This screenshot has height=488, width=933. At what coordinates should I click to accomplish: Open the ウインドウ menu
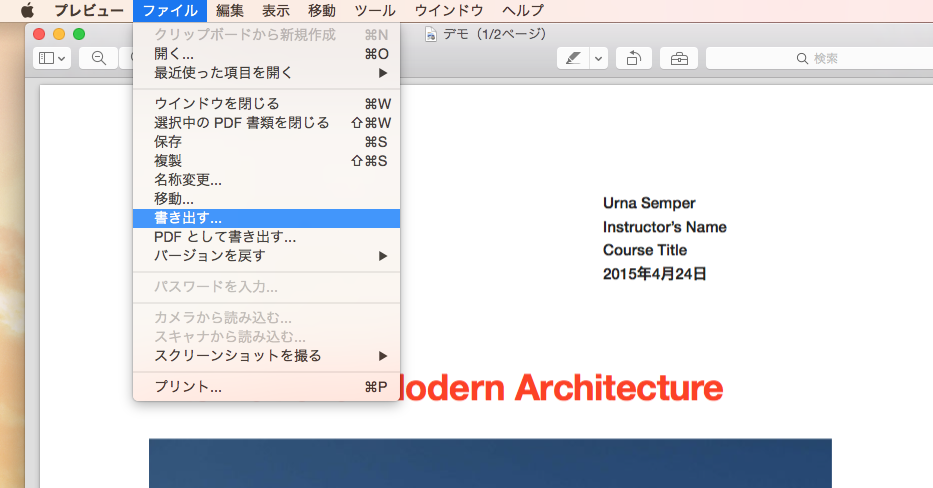click(x=449, y=11)
